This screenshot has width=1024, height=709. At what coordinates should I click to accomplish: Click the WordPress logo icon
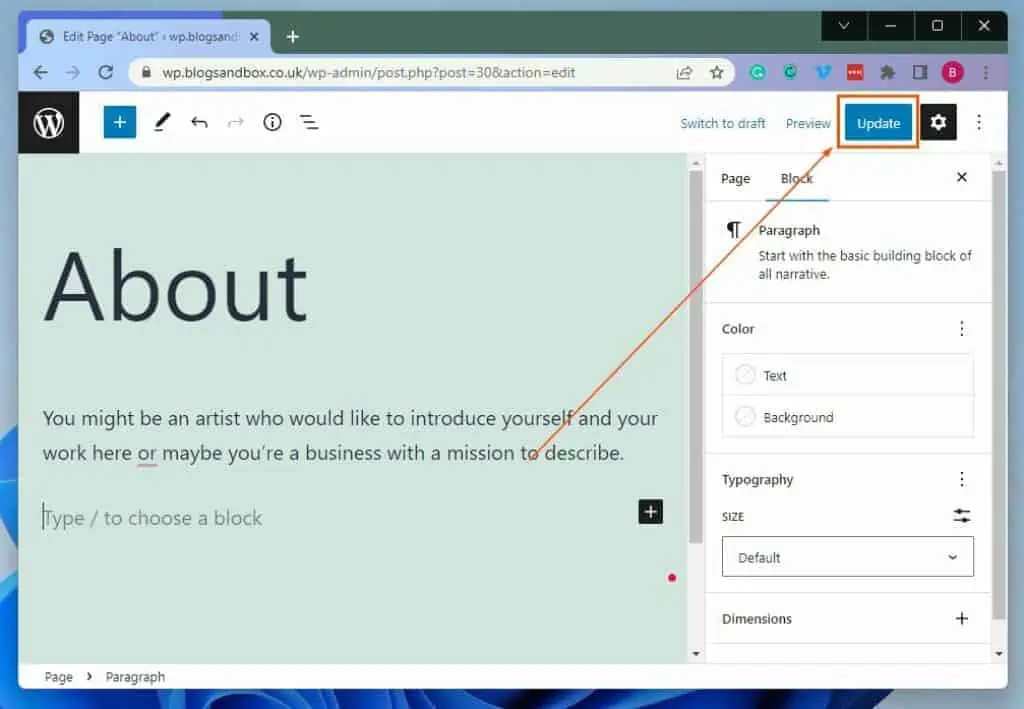[48, 122]
